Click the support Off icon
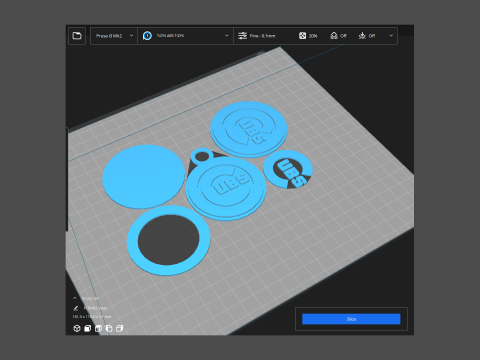The image size is (480, 360). (334, 36)
